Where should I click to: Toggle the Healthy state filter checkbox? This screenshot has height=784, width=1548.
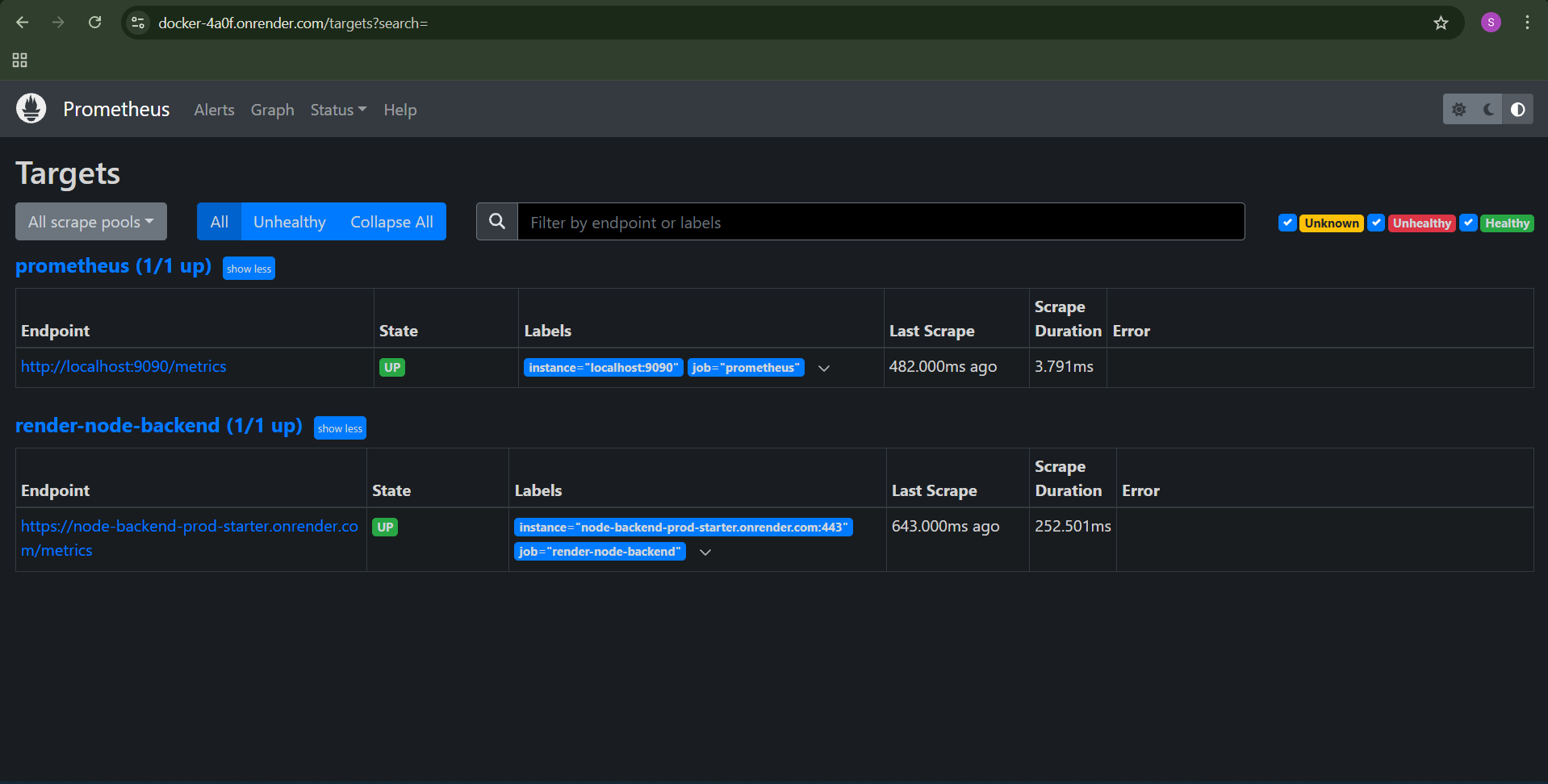coord(1468,223)
